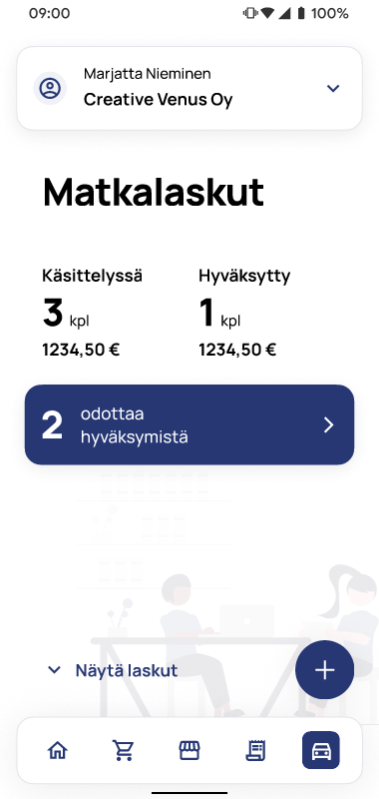Tap the Wi-Fi signal status icon

(x=267, y=13)
